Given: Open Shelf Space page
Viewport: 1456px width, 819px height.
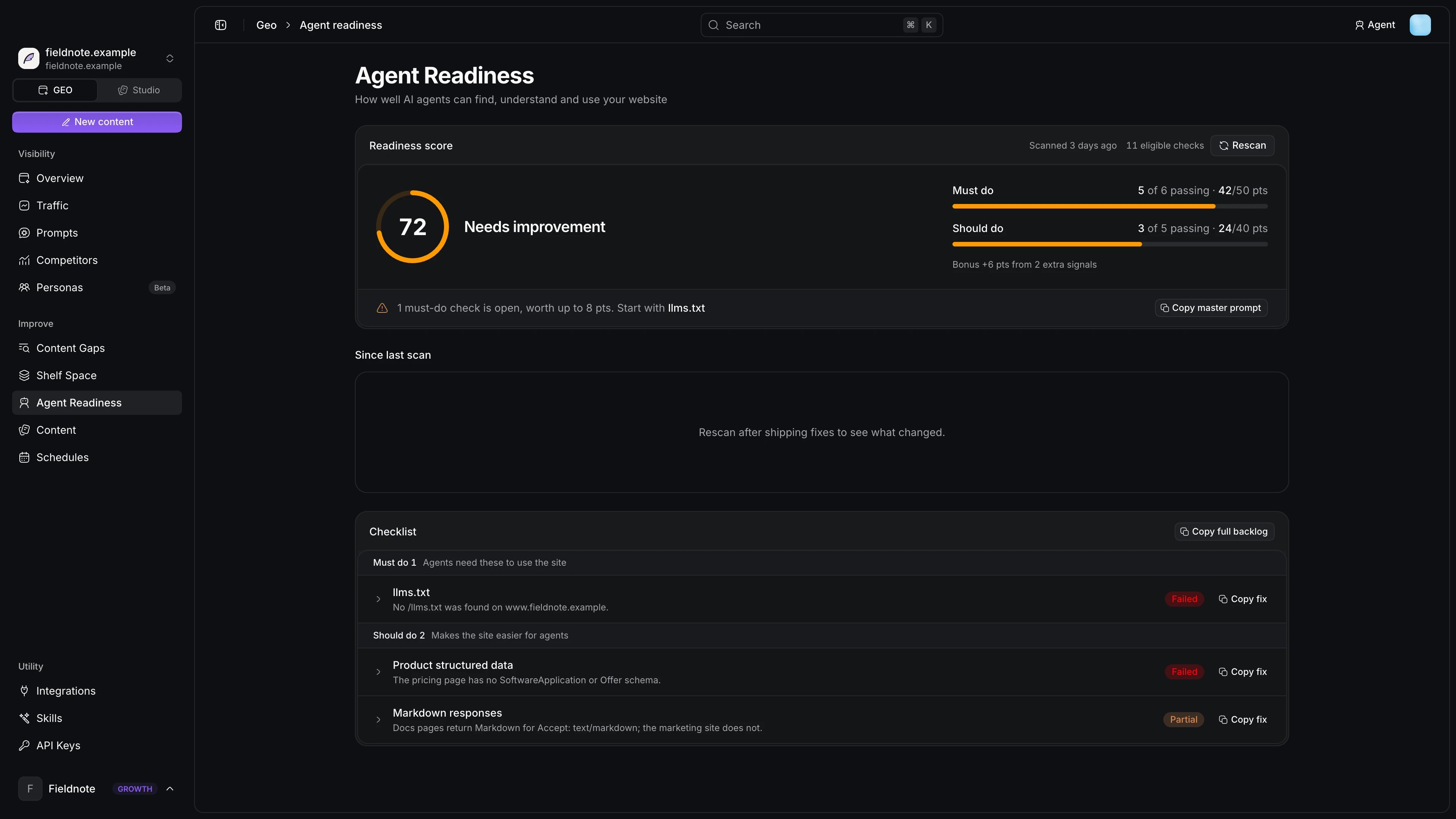Looking at the screenshot, I should [97, 375].
